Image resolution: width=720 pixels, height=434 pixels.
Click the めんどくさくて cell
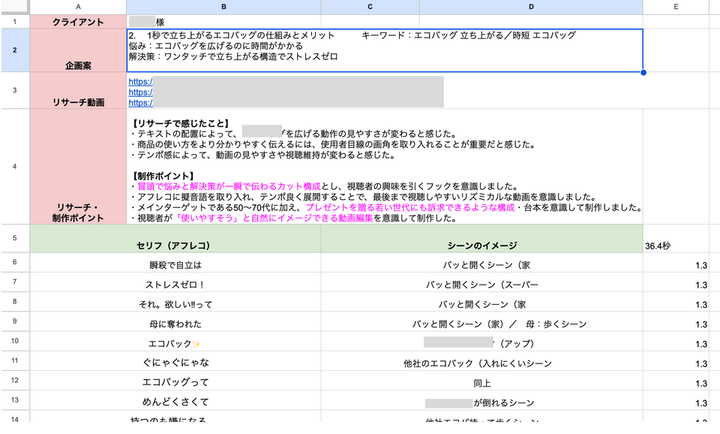[x=175, y=401]
